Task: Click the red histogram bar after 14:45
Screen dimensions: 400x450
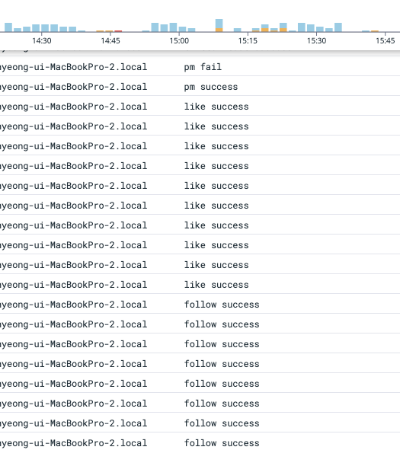Action: click(118, 31)
